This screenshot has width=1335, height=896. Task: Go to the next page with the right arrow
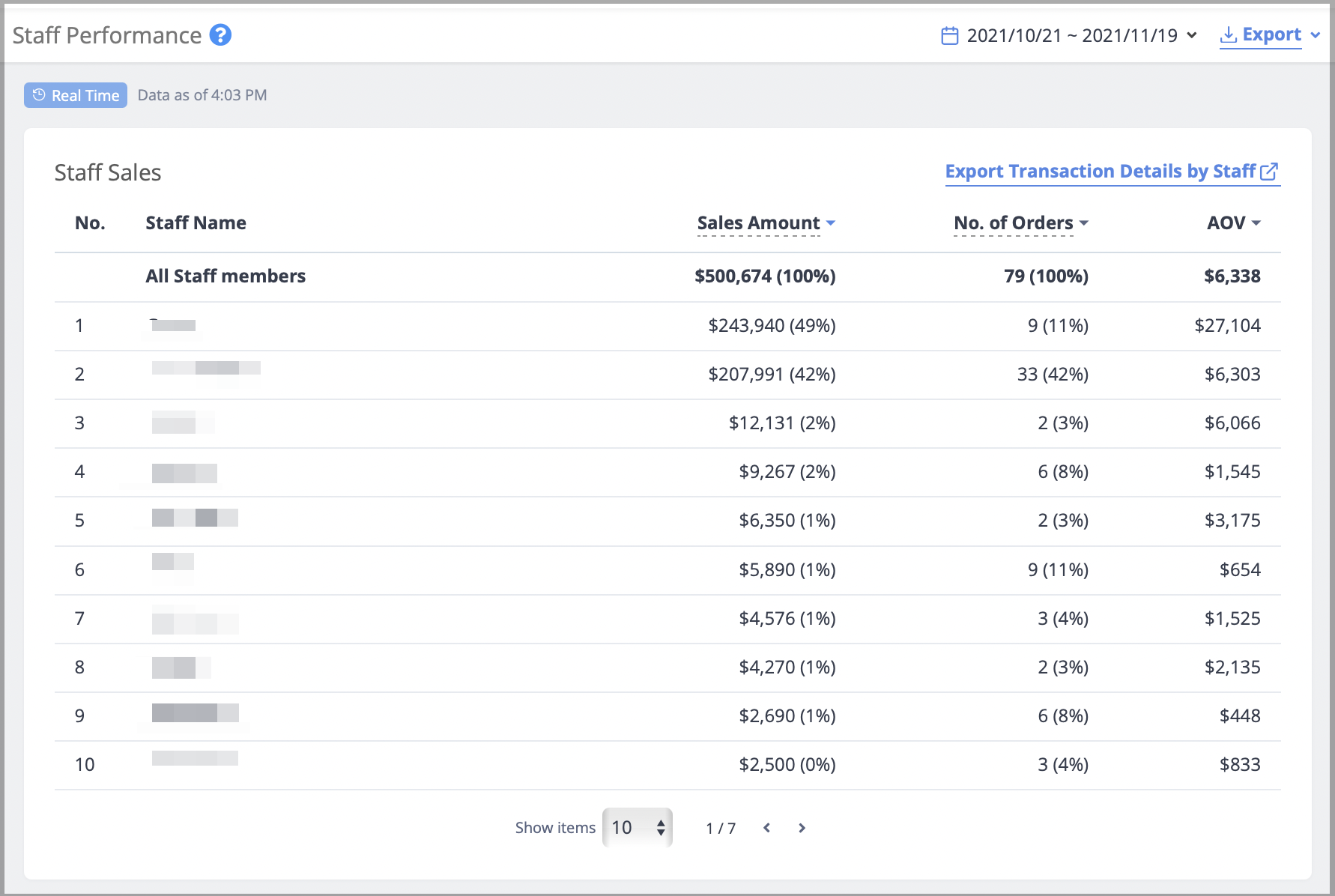[802, 828]
